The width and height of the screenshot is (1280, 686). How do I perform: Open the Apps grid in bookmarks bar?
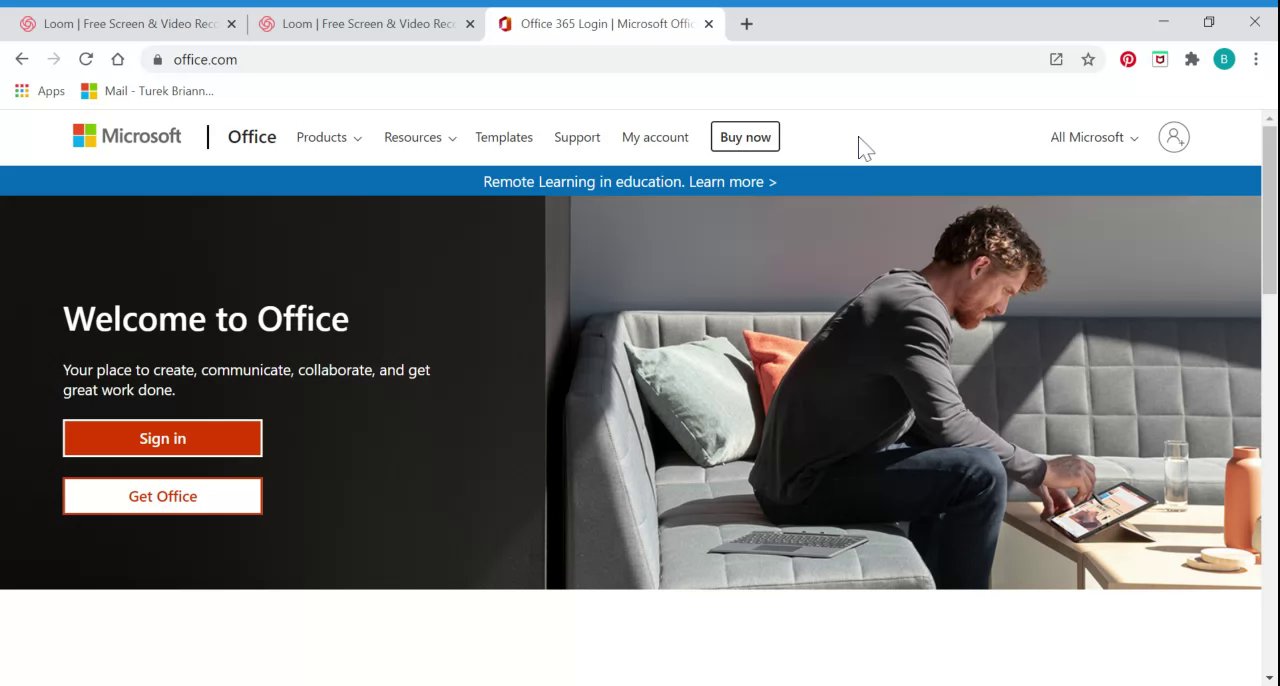[x=40, y=91]
